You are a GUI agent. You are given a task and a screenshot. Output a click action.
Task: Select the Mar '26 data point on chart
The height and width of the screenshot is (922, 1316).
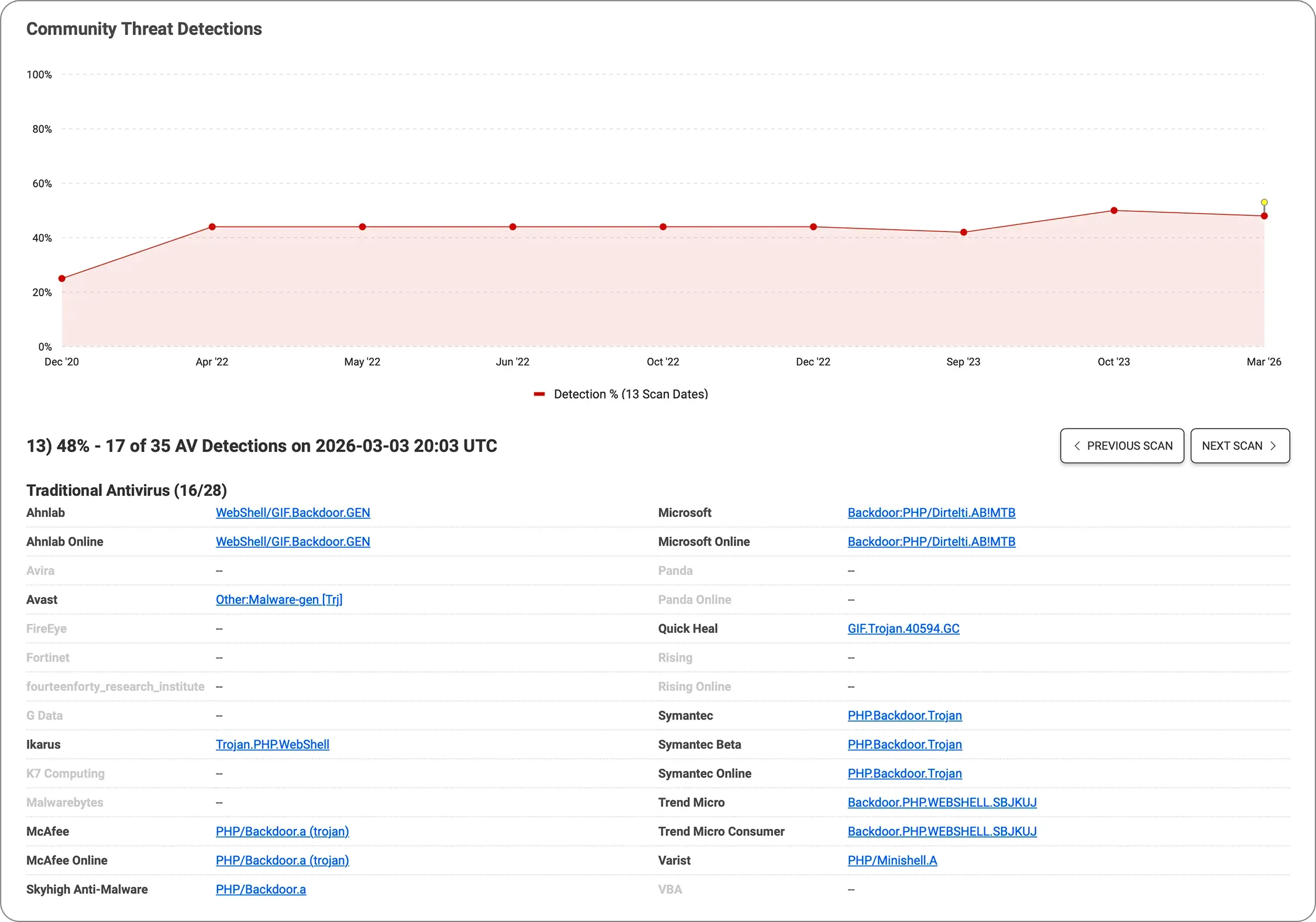pyautogui.click(x=1263, y=215)
